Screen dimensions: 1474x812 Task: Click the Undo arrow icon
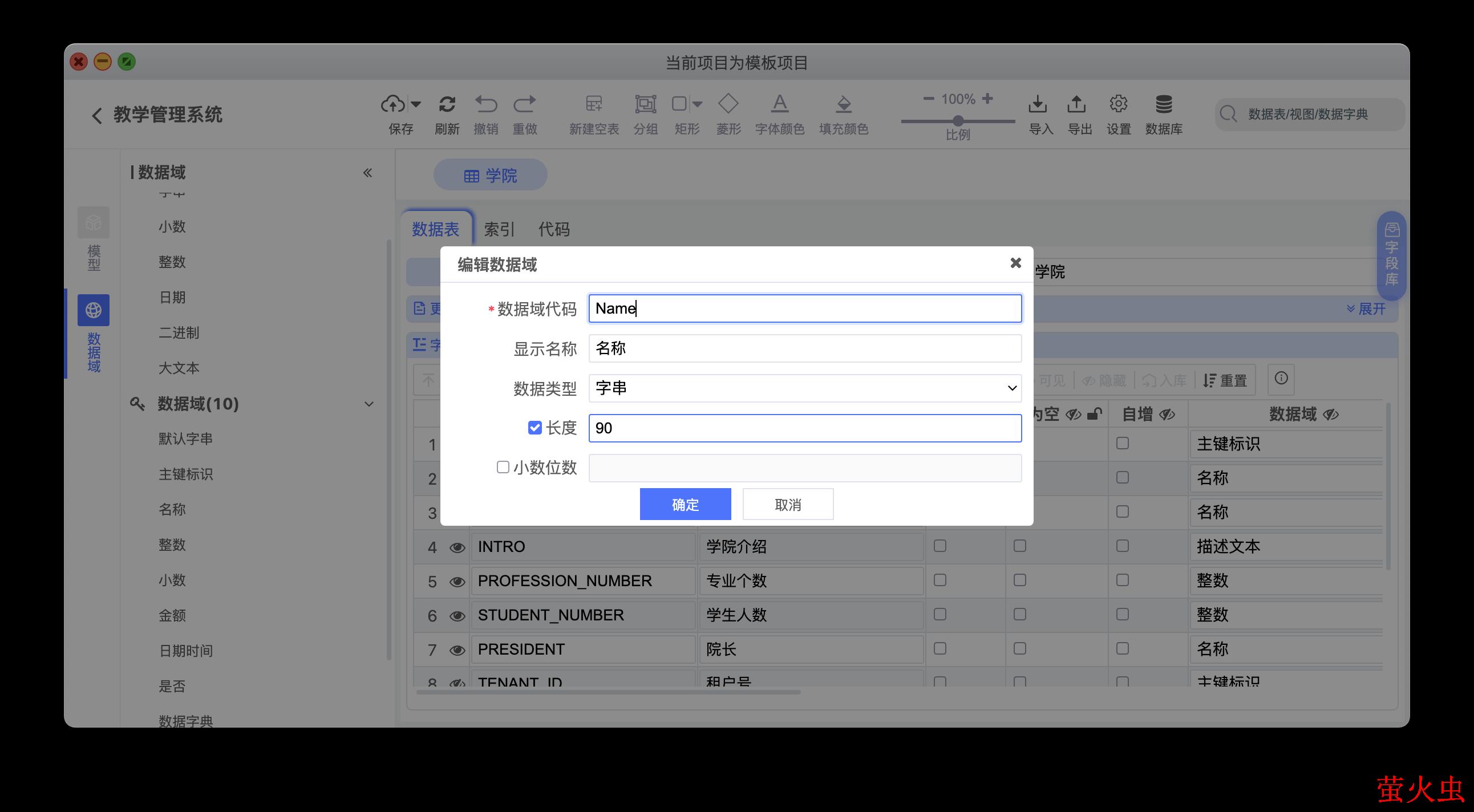click(486, 104)
